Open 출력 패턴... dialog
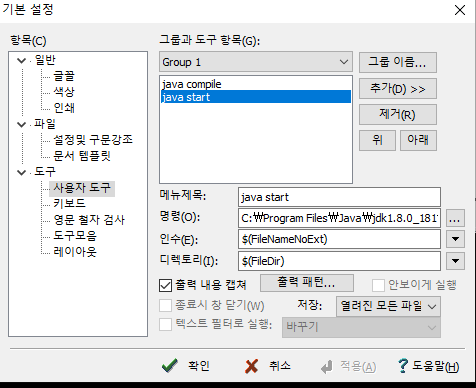The image size is (476, 388). point(307,283)
